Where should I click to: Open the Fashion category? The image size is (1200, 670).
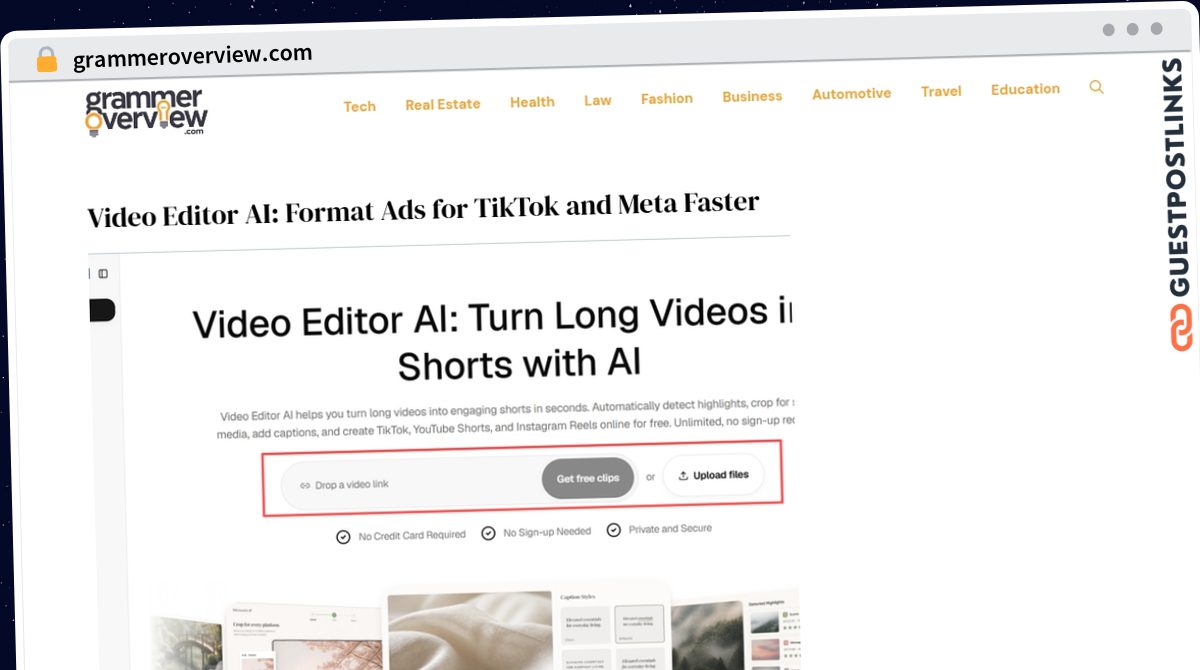(667, 98)
